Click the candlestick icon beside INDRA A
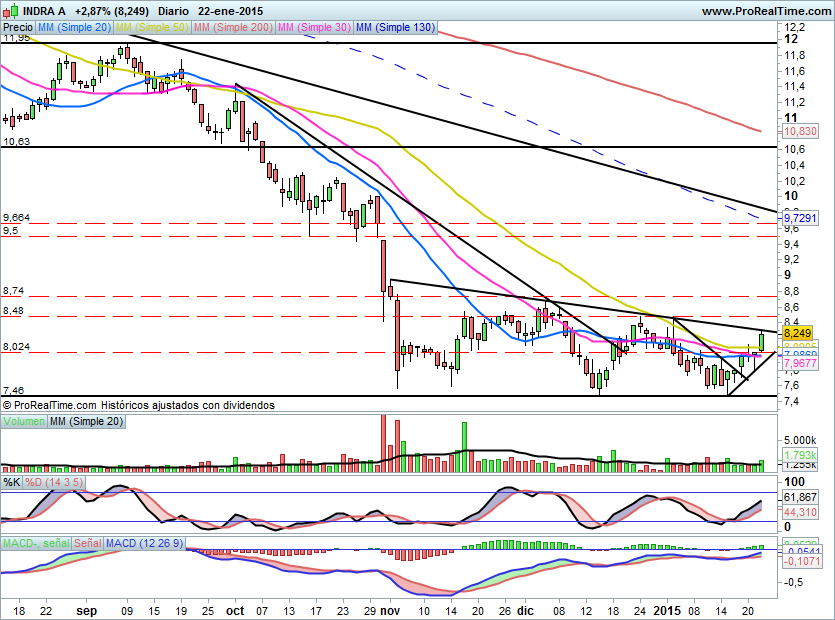The height and width of the screenshot is (620, 835). point(8,10)
